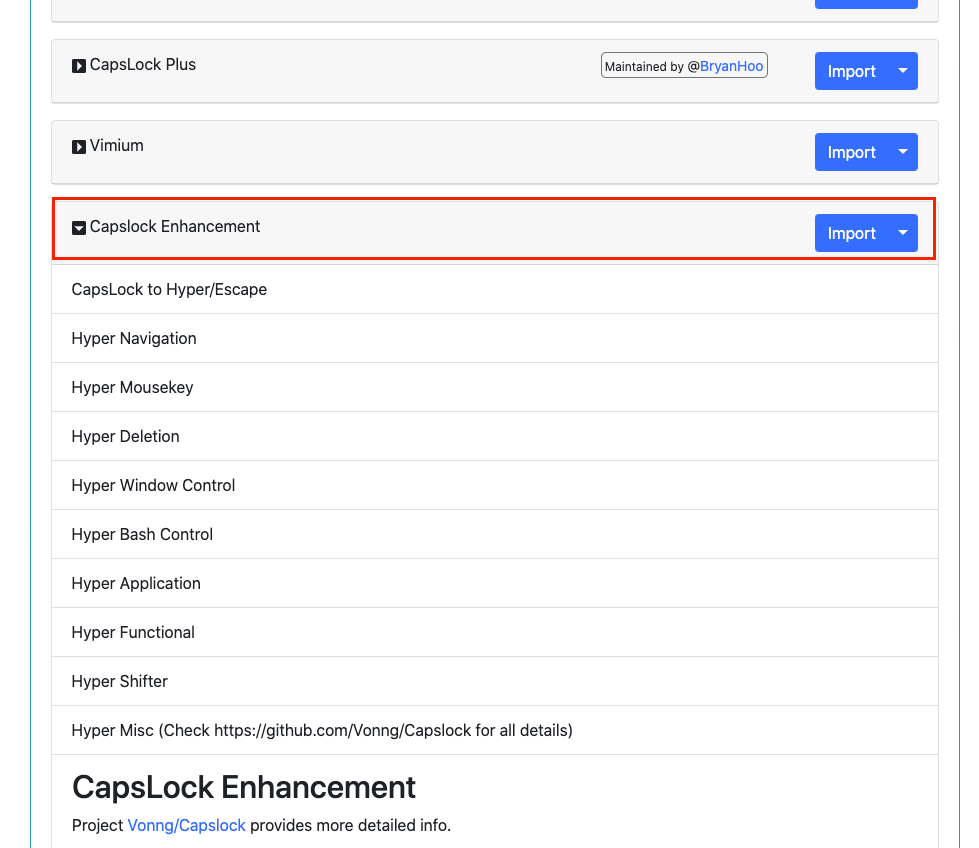Open the Vonng/Capslock project link
The image size is (979, 848).
pos(186,826)
